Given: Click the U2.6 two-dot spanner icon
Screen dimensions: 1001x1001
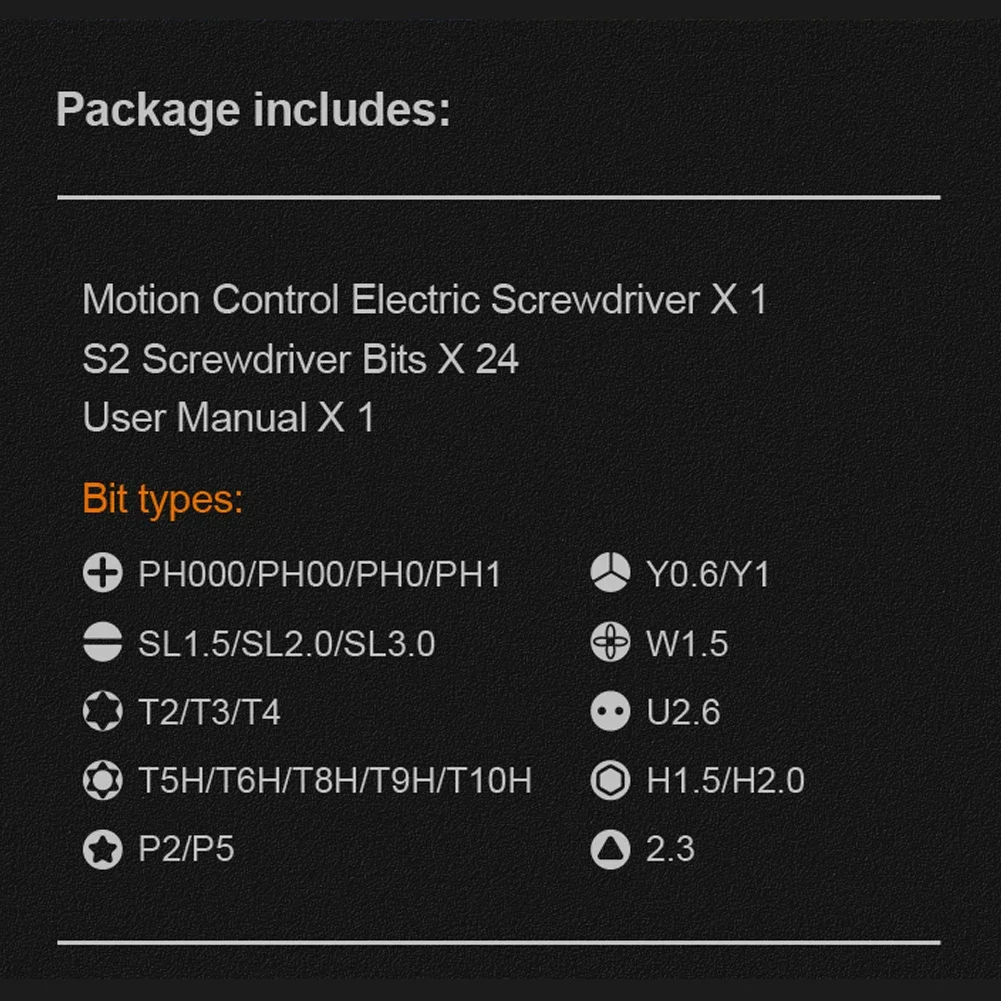Looking at the screenshot, I should pyautogui.click(x=610, y=711).
